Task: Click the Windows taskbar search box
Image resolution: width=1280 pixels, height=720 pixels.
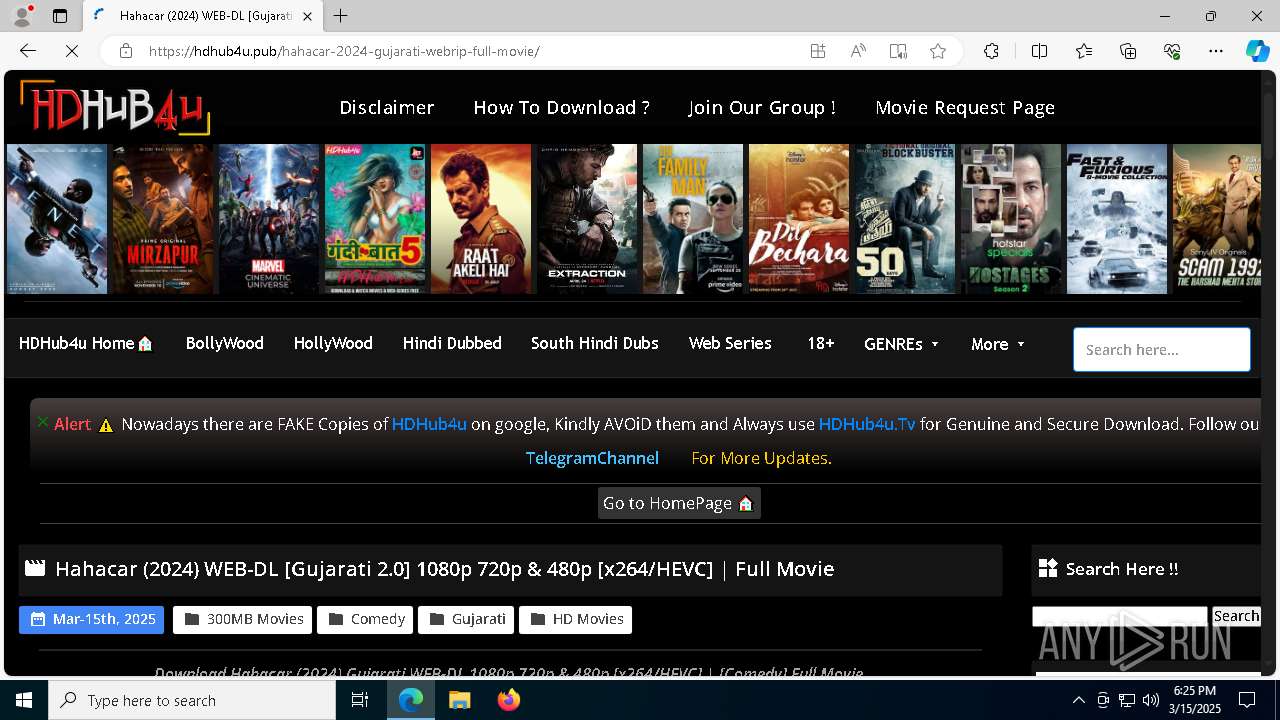Action: 192,700
